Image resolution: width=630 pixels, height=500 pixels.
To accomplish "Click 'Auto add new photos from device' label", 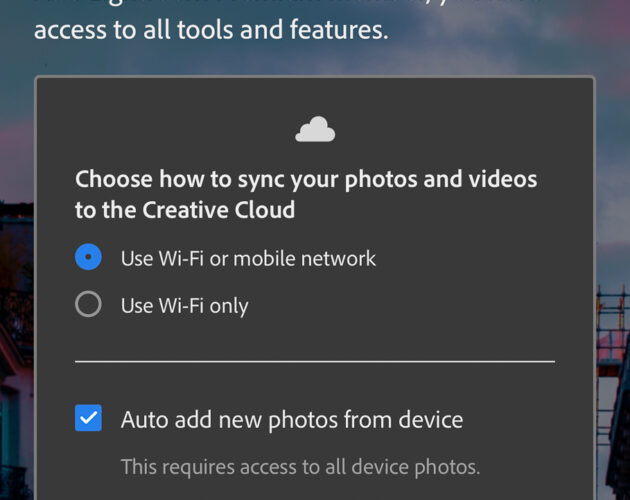I will pyautogui.click(x=292, y=420).
